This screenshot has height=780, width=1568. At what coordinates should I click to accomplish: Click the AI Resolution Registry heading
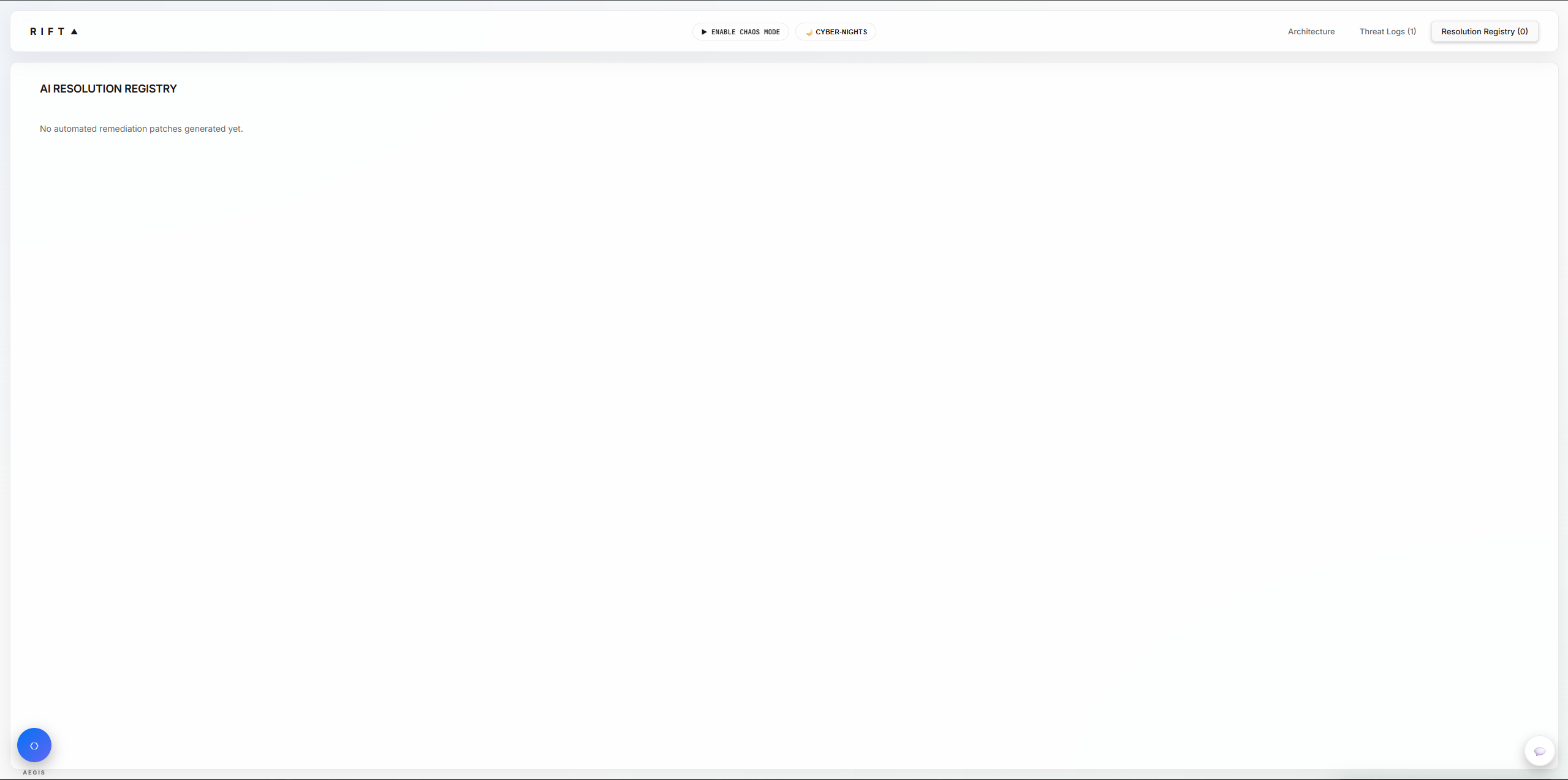pos(108,89)
